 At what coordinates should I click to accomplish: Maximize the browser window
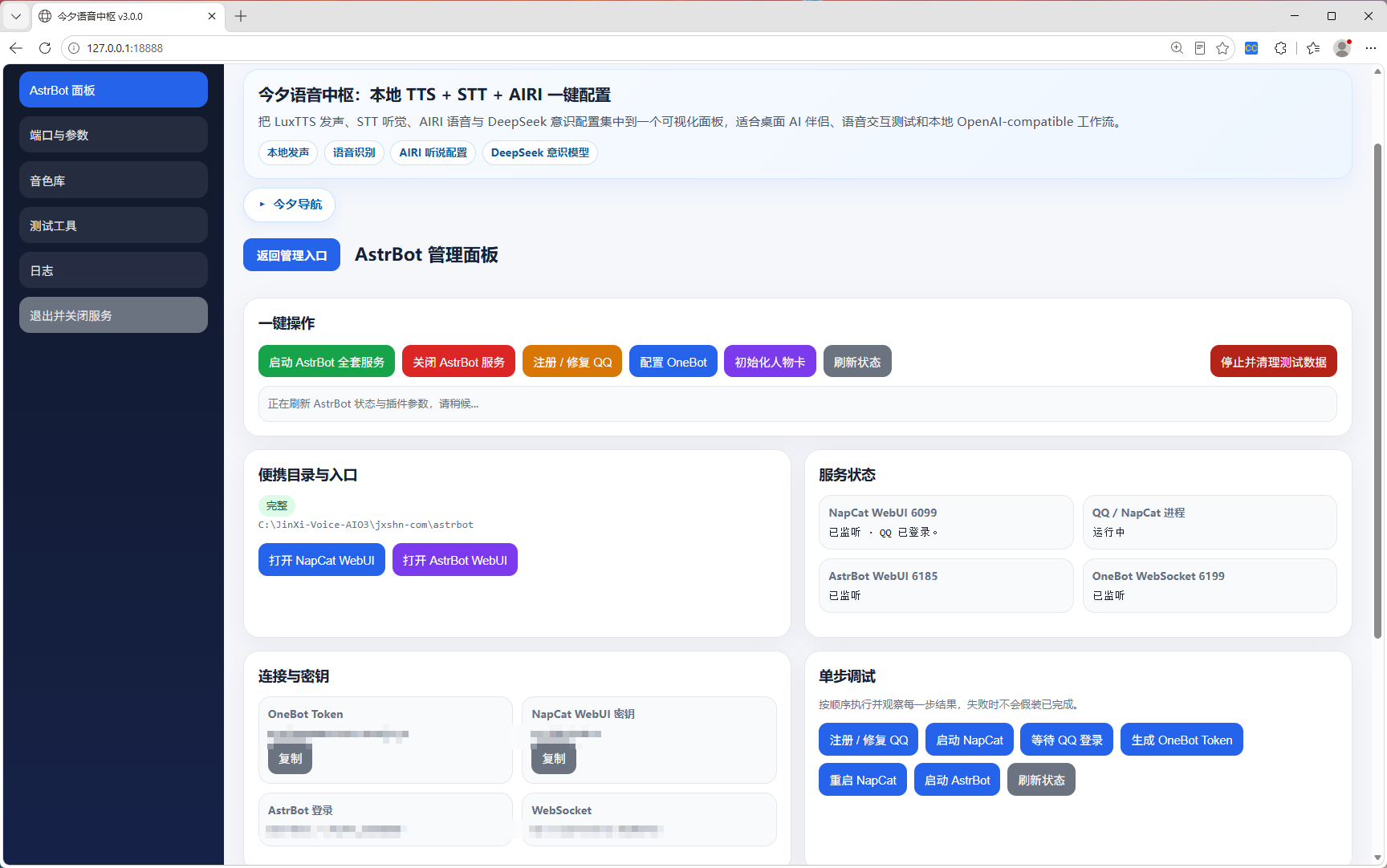coord(1332,16)
